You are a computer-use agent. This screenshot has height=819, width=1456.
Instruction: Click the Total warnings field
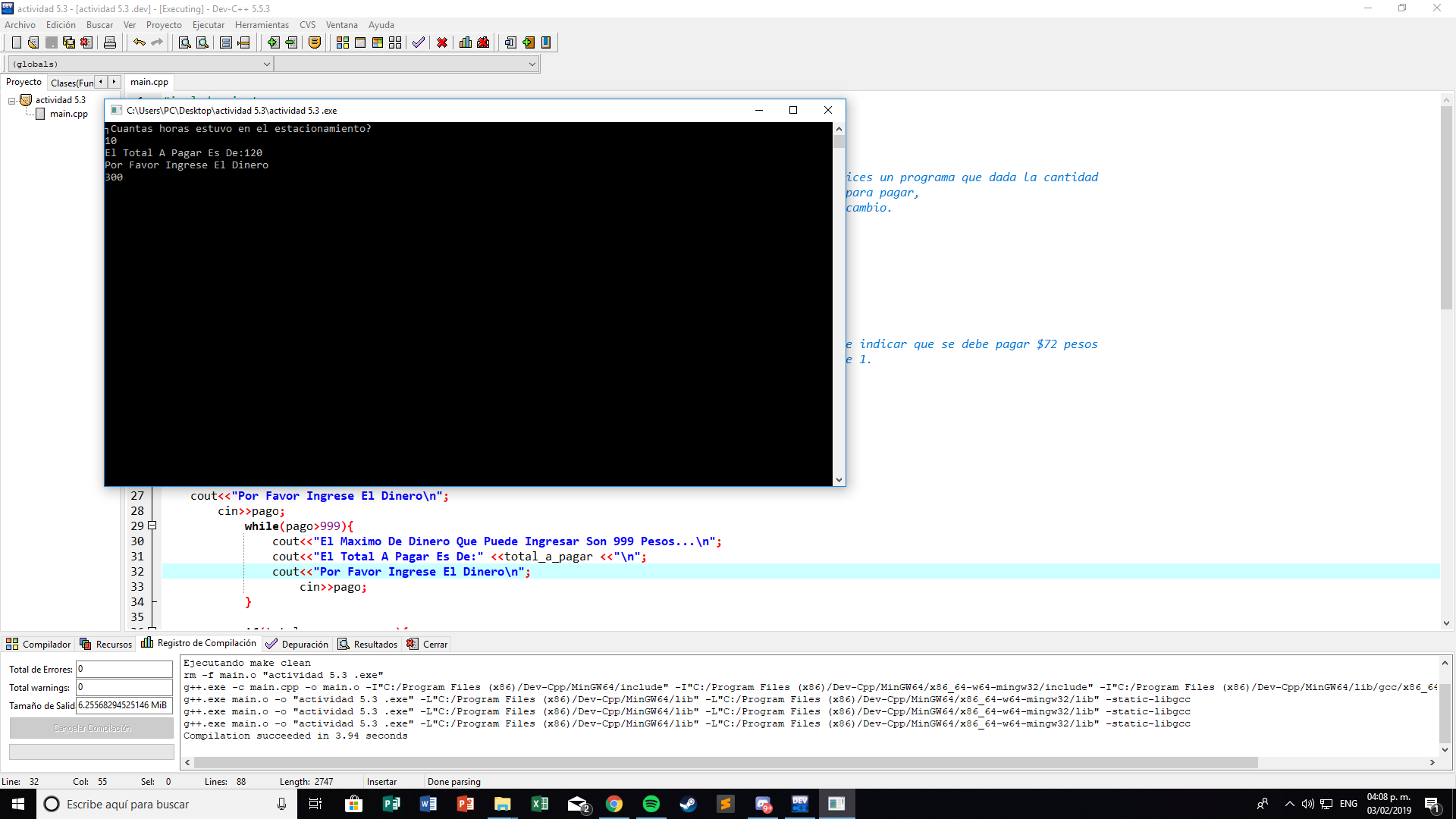click(124, 687)
